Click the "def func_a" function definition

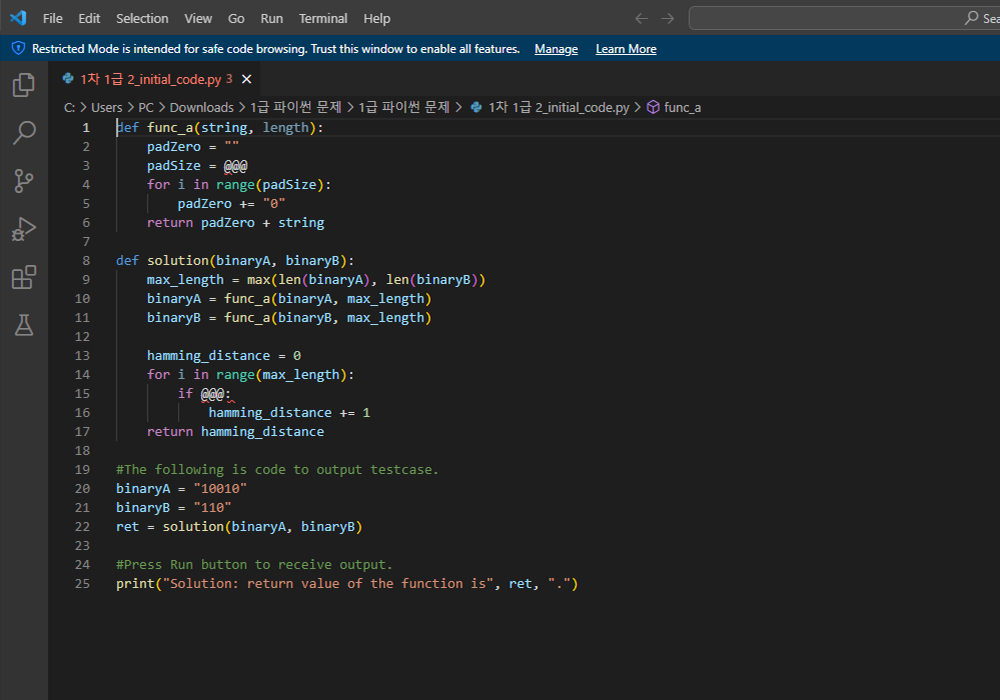point(220,128)
